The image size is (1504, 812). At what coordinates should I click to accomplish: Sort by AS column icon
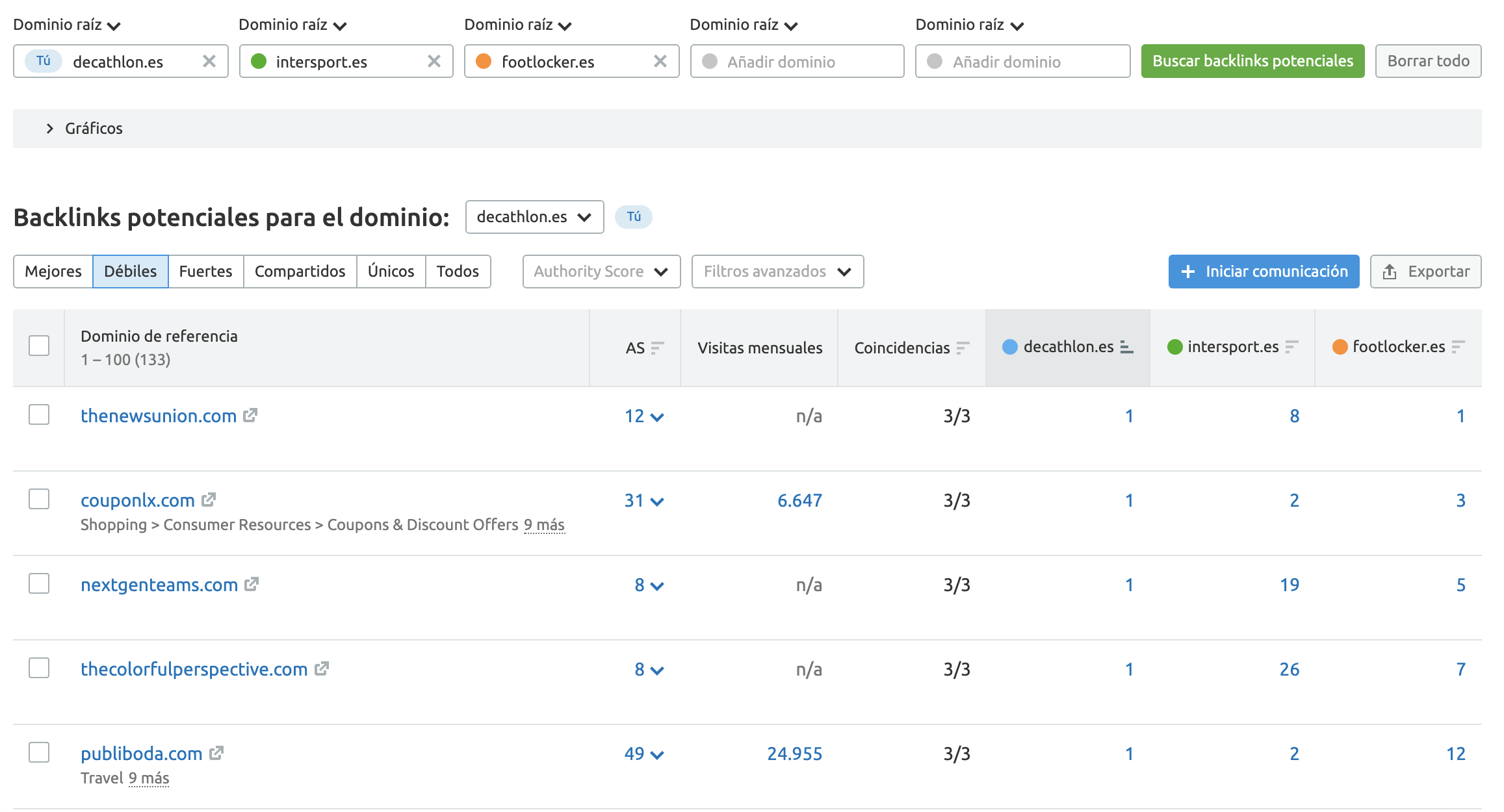click(658, 348)
